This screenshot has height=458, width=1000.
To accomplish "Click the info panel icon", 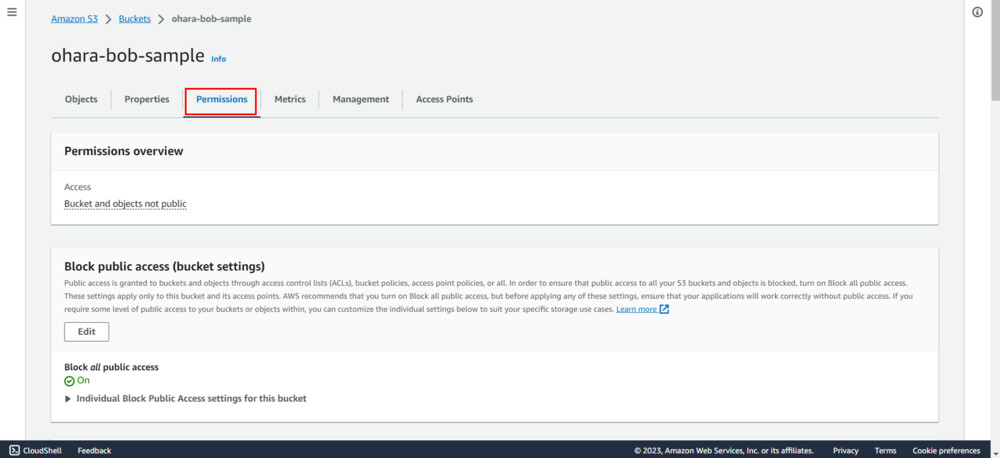I will (x=977, y=12).
